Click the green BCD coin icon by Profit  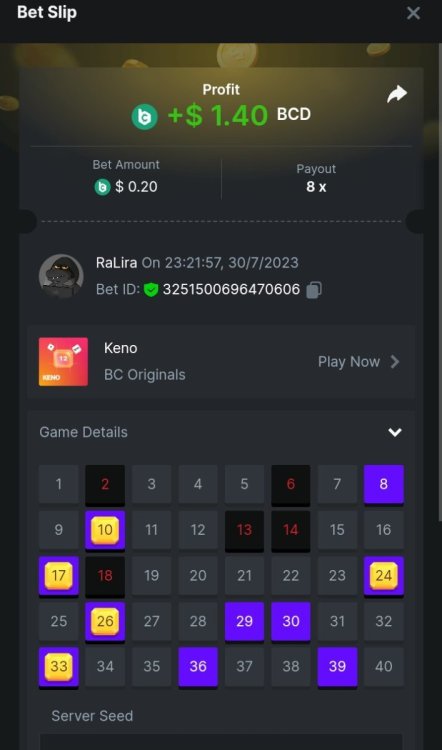click(144, 116)
